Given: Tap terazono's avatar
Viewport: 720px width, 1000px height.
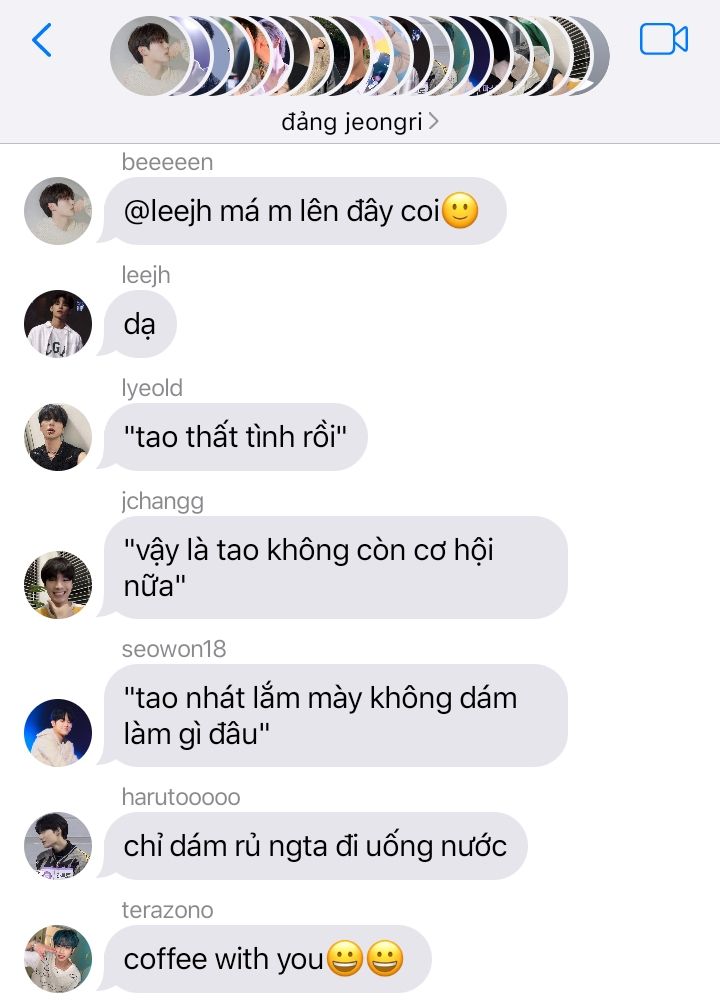Looking at the screenshot, I should pos(57,959).
